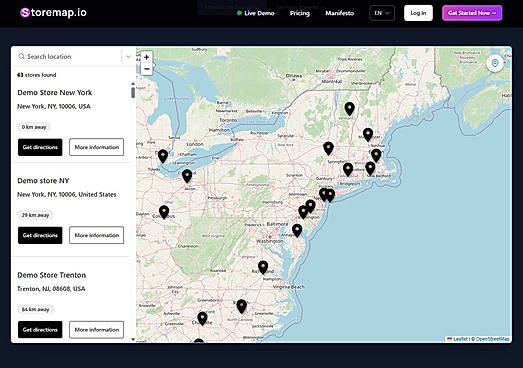Click the Storemap.io logo
Viewport: 523px width, 368px height.
click(x=53, y=13)
